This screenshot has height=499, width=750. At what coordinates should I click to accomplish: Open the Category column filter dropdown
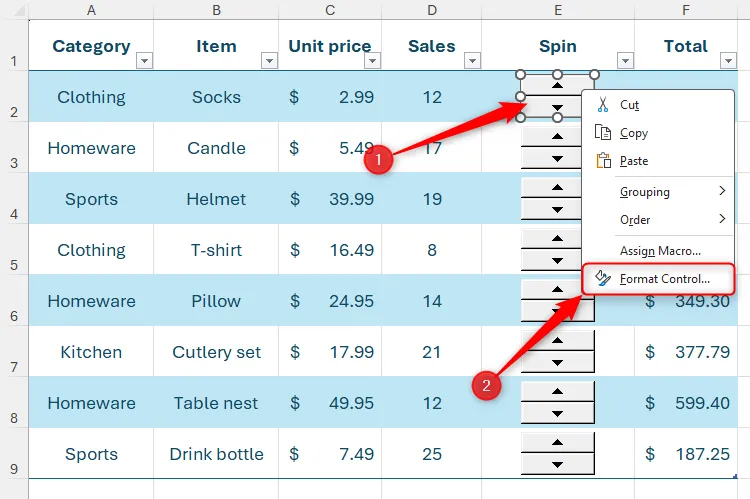pos(144,61)
